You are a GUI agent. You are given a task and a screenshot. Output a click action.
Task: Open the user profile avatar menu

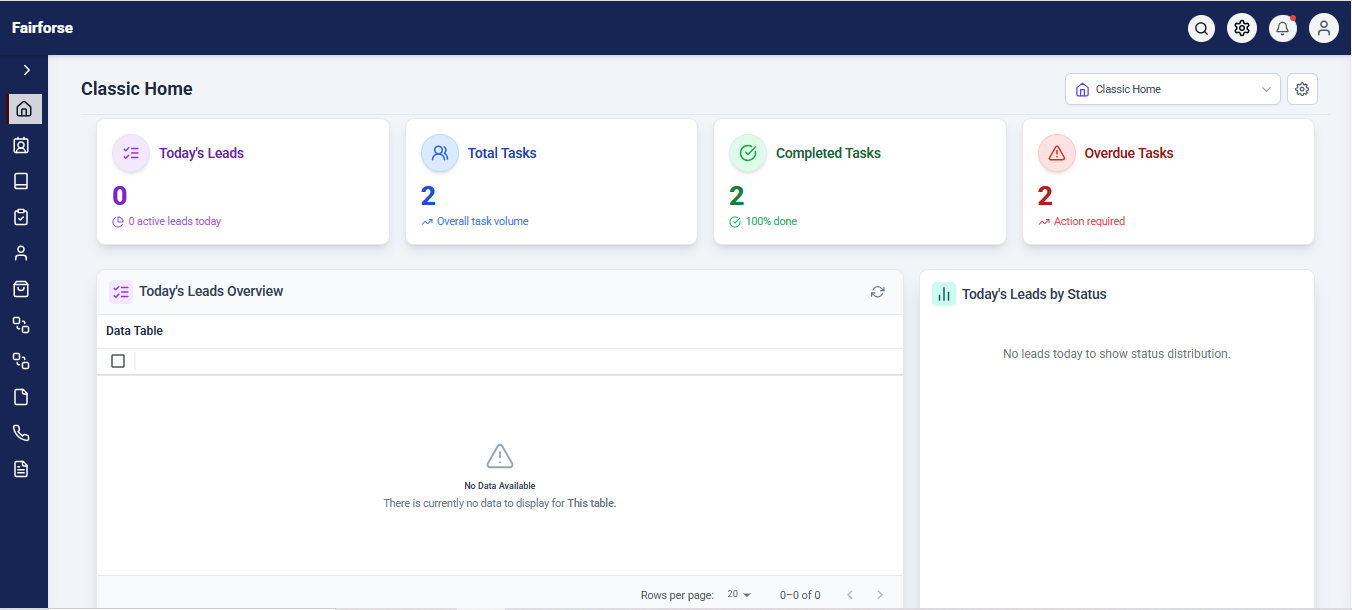[1324, 28]
